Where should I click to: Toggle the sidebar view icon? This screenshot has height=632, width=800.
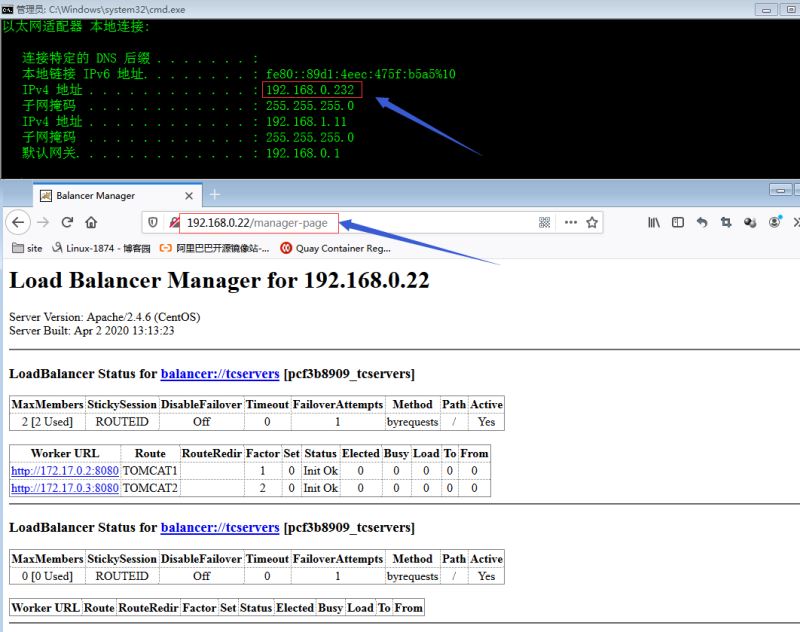coord(677,222)
